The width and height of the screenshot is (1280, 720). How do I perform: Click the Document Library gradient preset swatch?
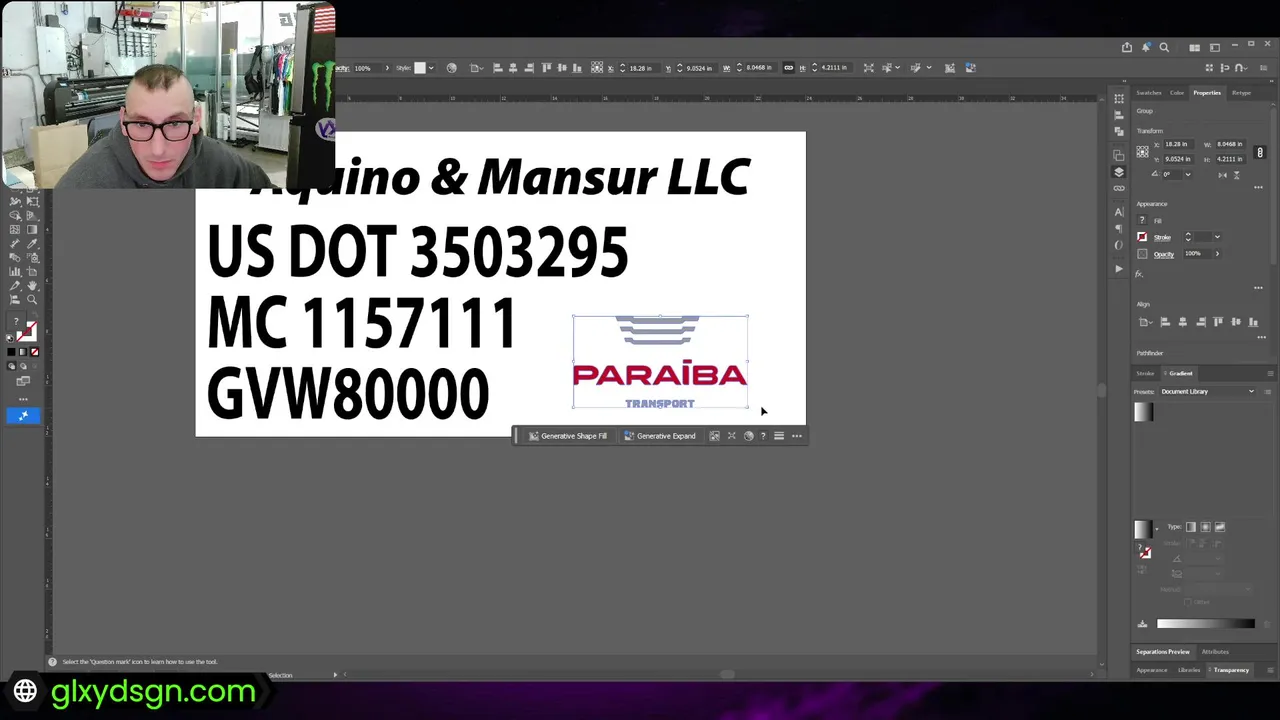pos(1144,412)
